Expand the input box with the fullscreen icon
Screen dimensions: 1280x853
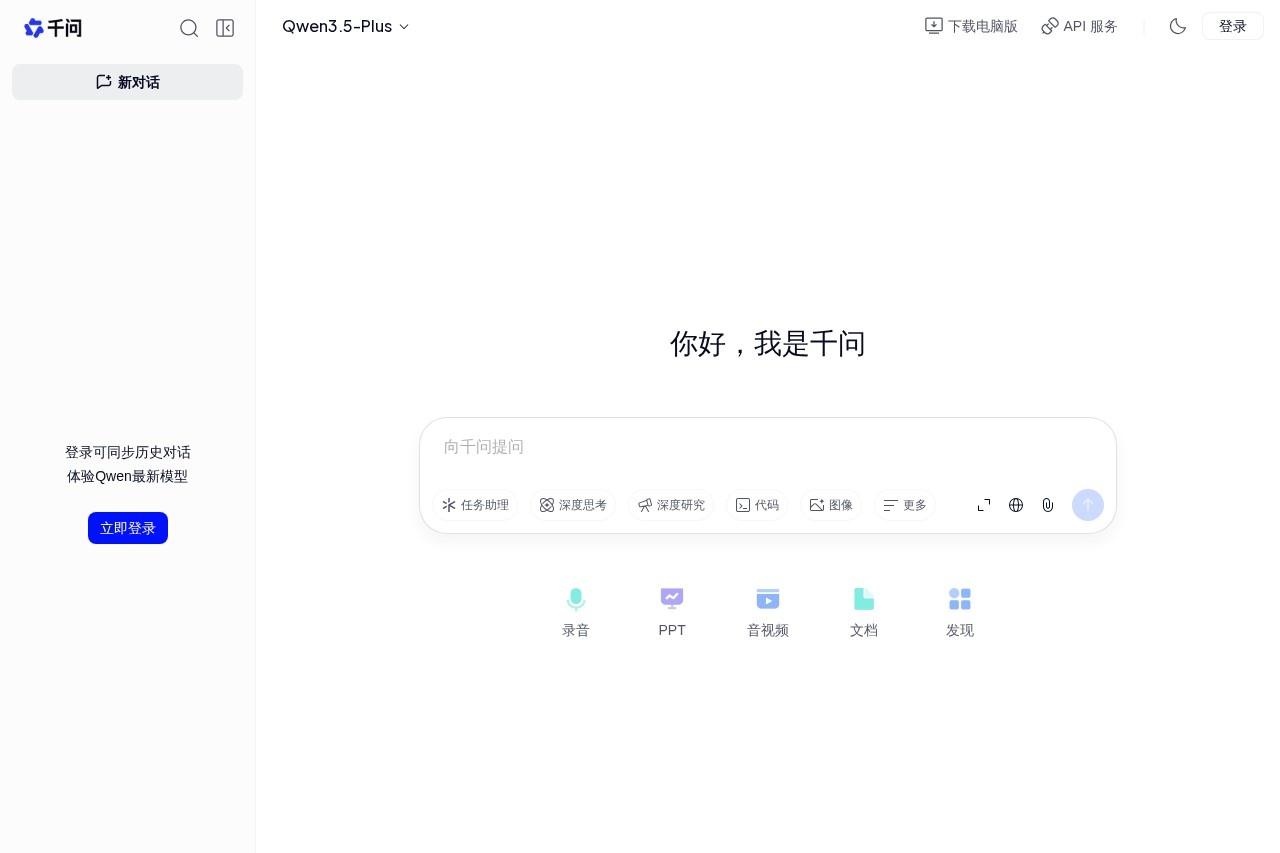[x=983, y=505]
